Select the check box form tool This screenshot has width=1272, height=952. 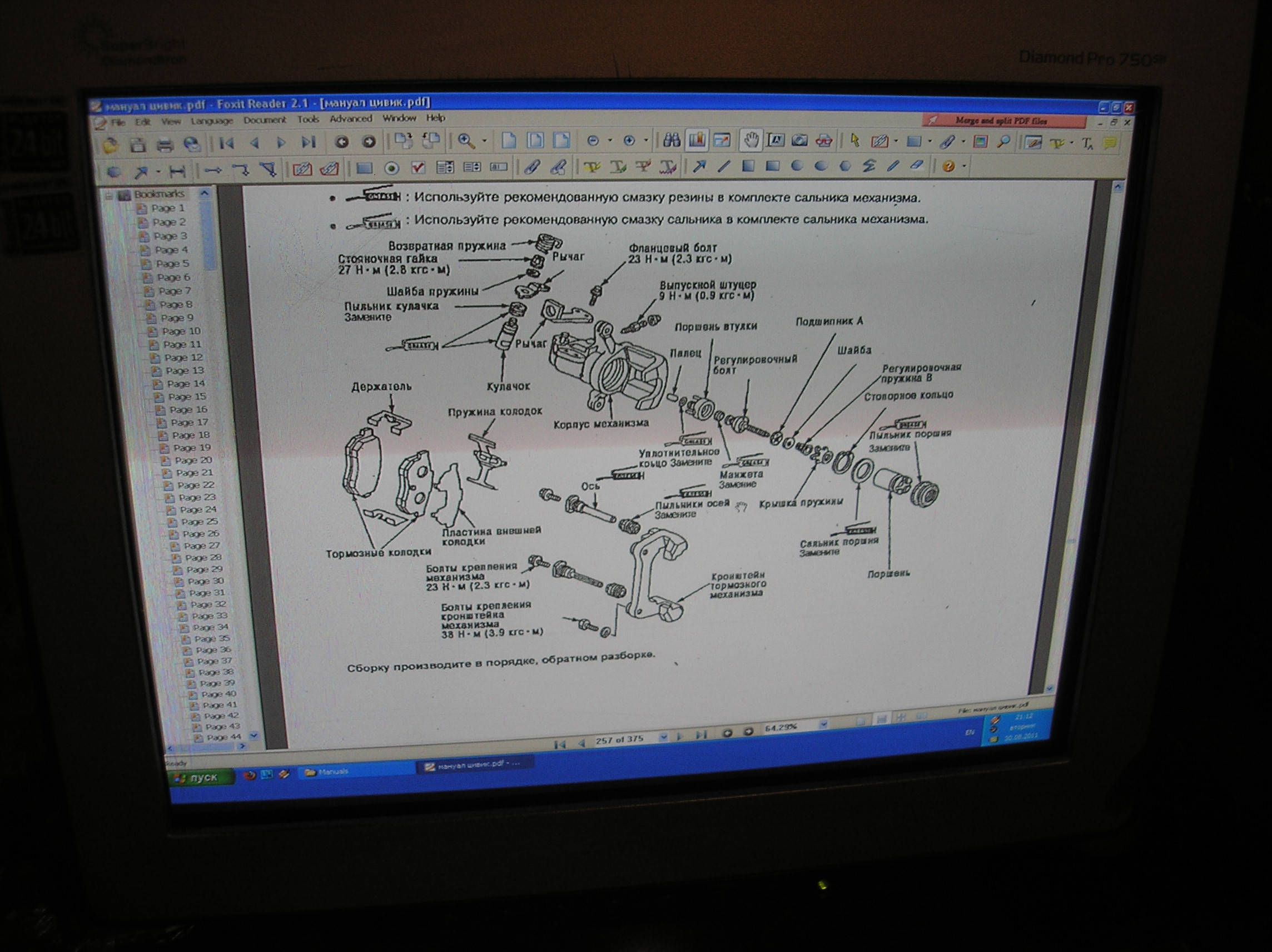[419, 168]
